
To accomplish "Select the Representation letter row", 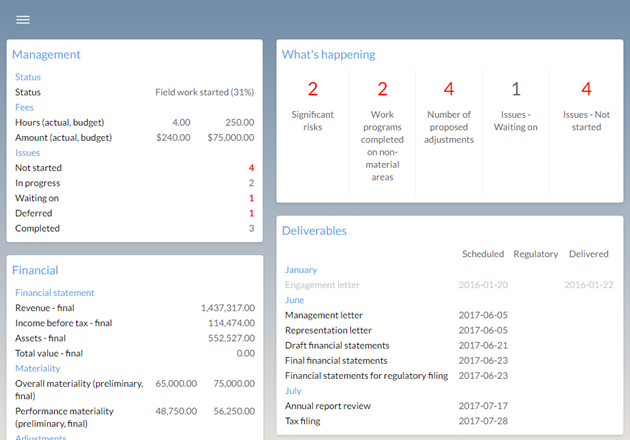I will (329, 330).
